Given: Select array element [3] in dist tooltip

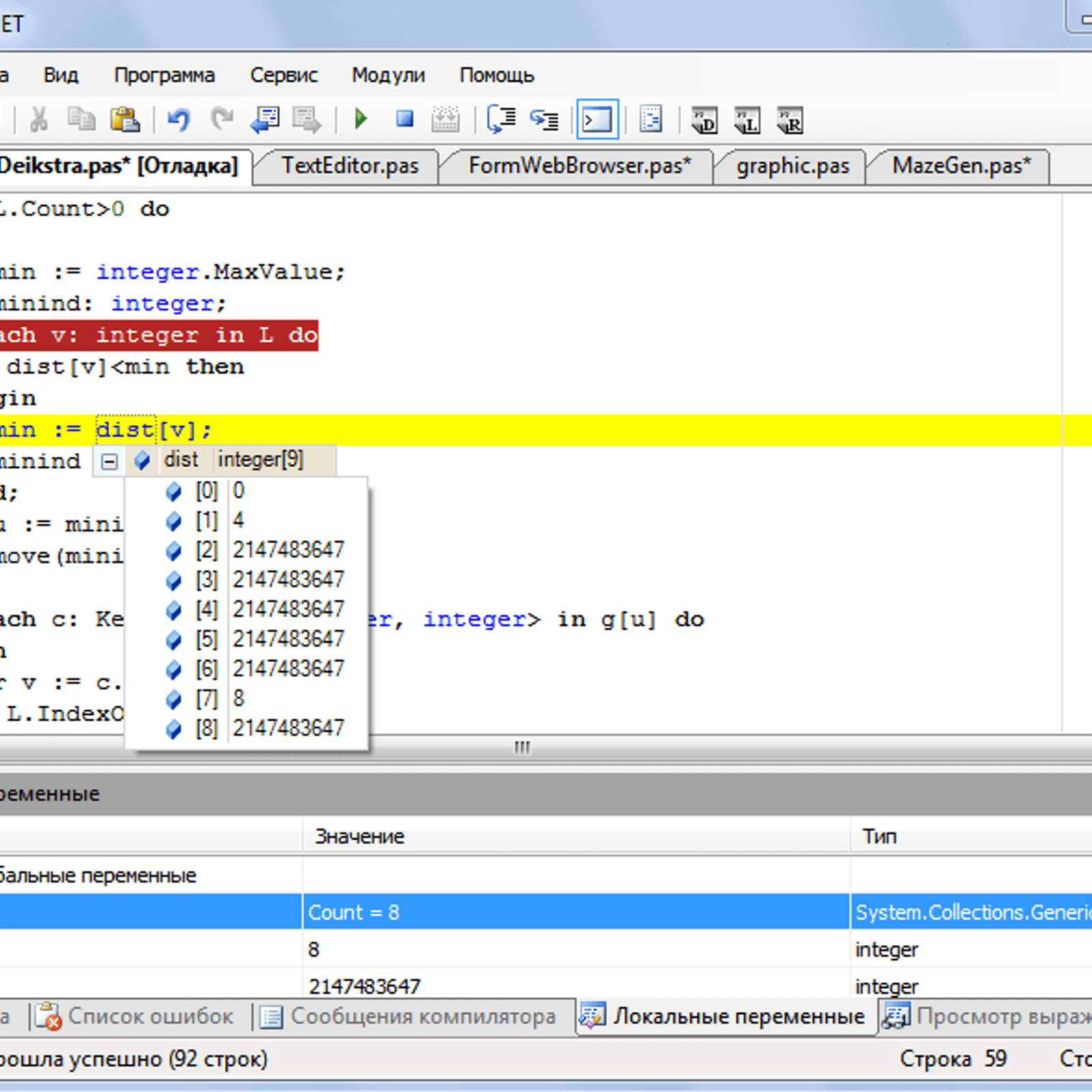Looking at the screenshot, I should (247, 580).
